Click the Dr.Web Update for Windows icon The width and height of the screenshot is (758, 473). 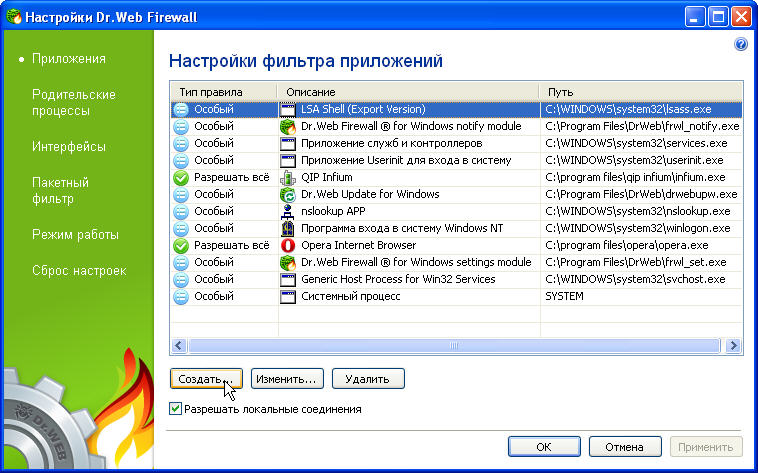288,194
